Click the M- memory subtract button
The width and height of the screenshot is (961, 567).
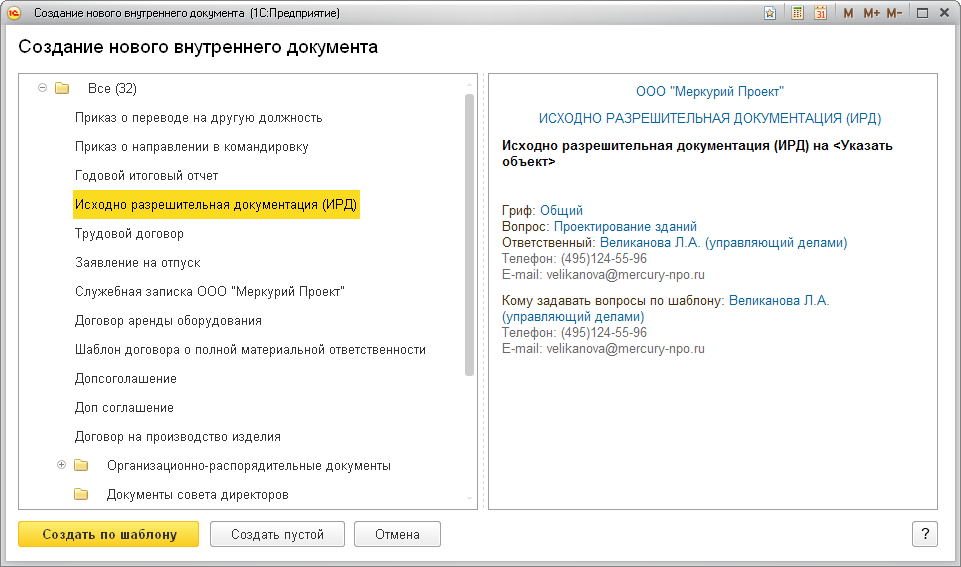coord(894,13)
